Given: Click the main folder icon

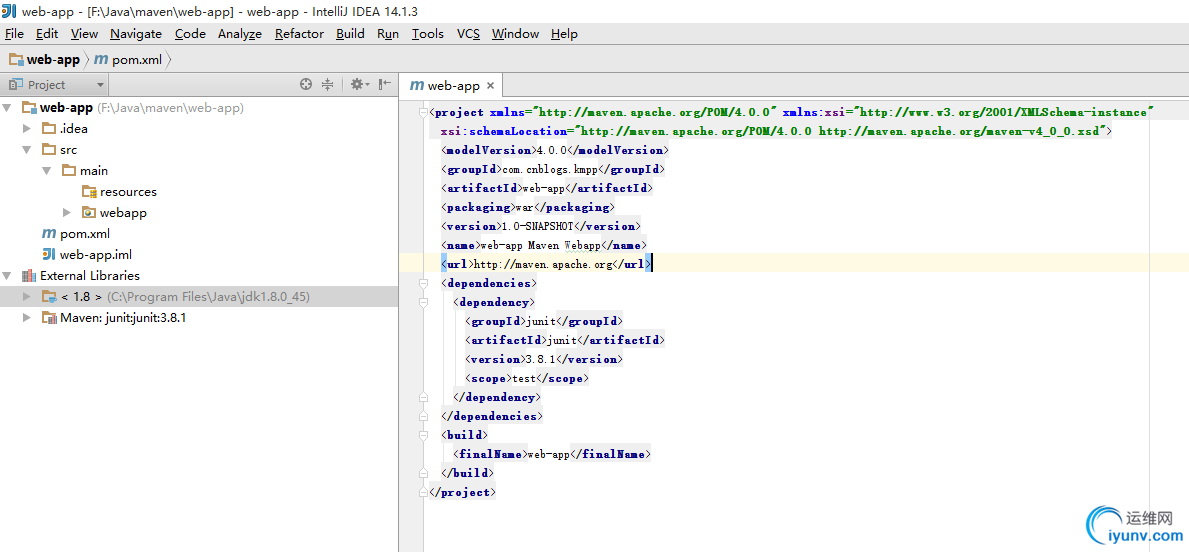Looking at the screenshot, I should tap(68, 171).
